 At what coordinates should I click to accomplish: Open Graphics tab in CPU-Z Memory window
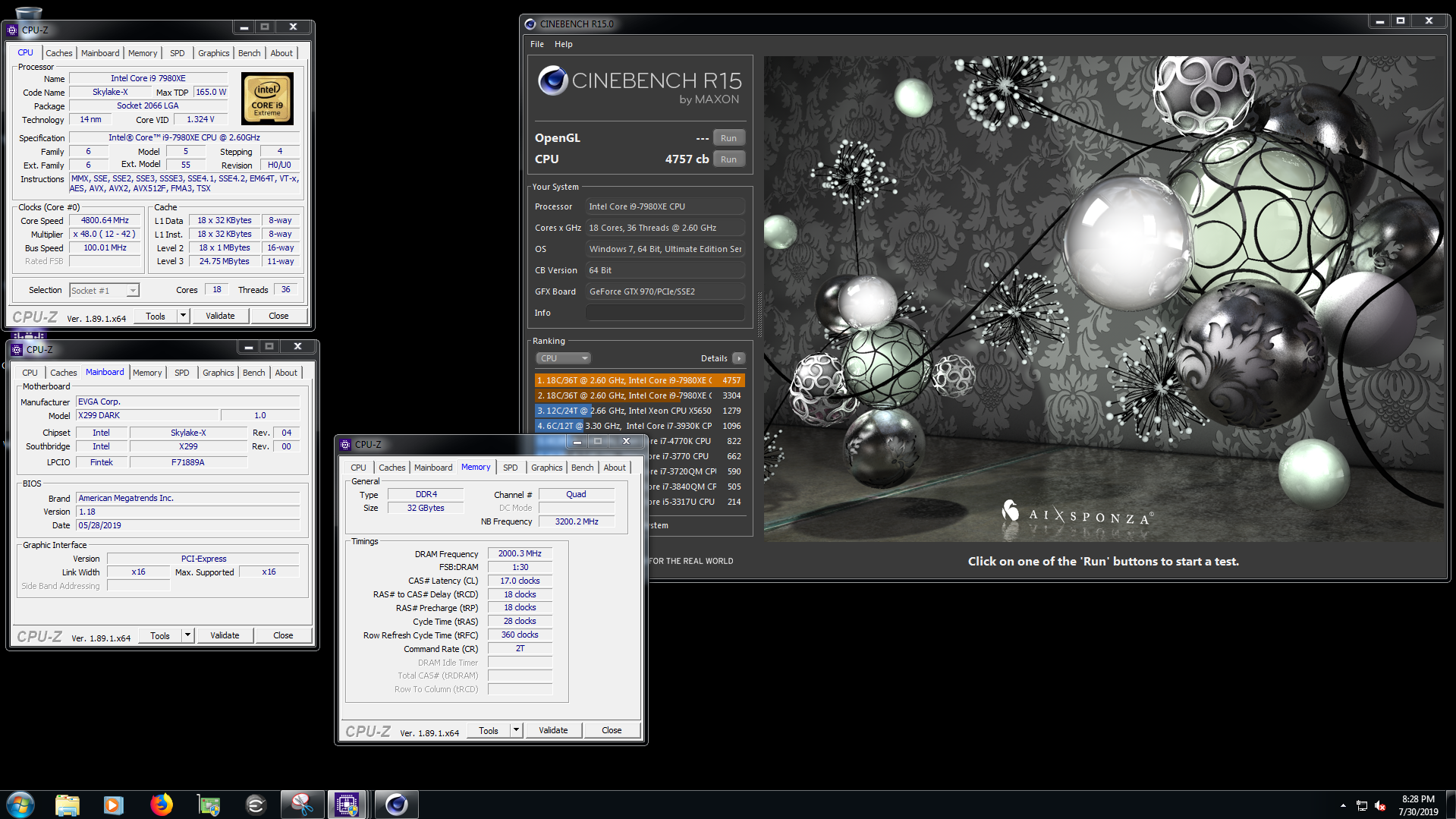546,468
